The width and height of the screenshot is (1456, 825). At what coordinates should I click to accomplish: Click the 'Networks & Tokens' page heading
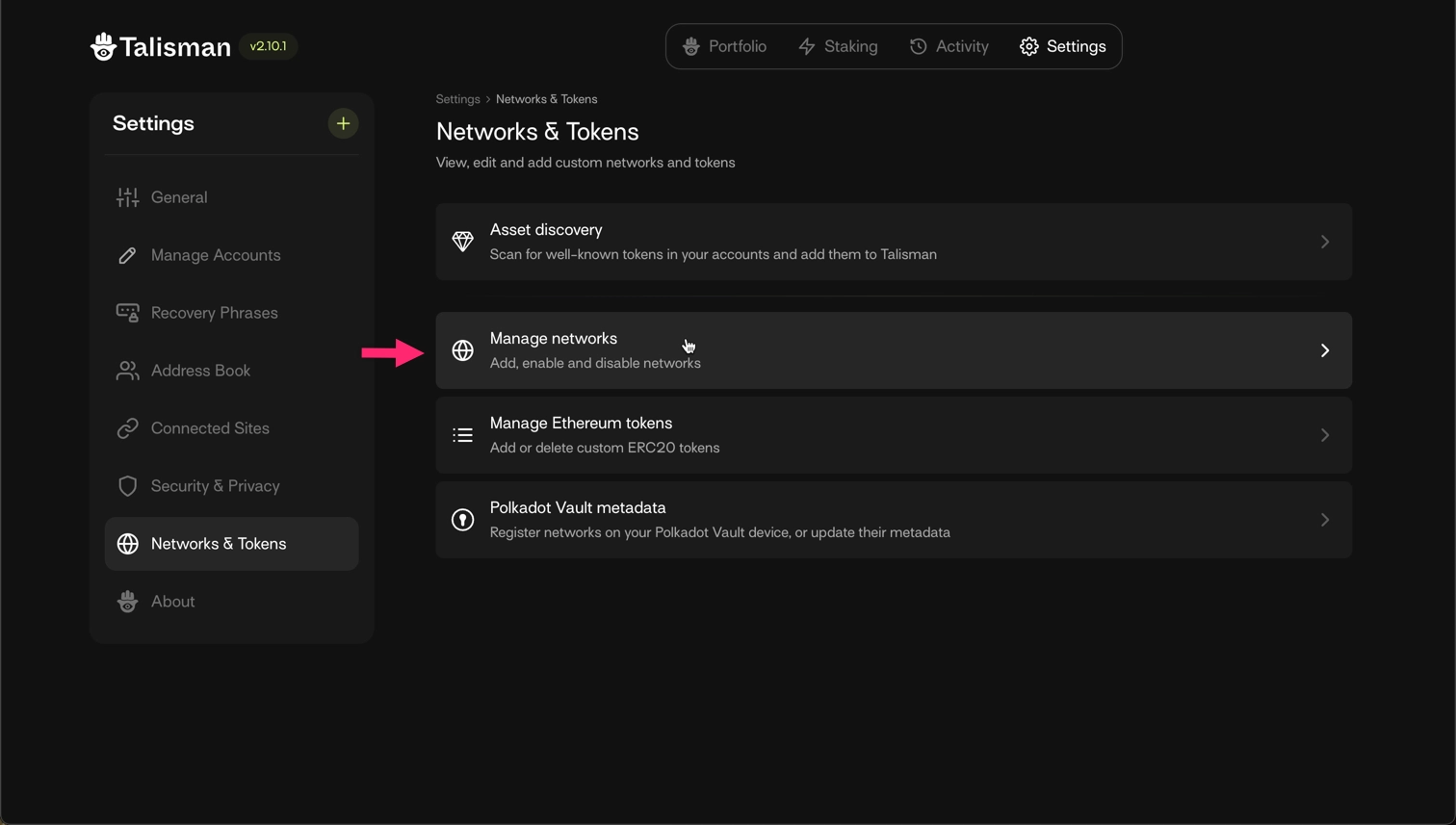(537, 132)
